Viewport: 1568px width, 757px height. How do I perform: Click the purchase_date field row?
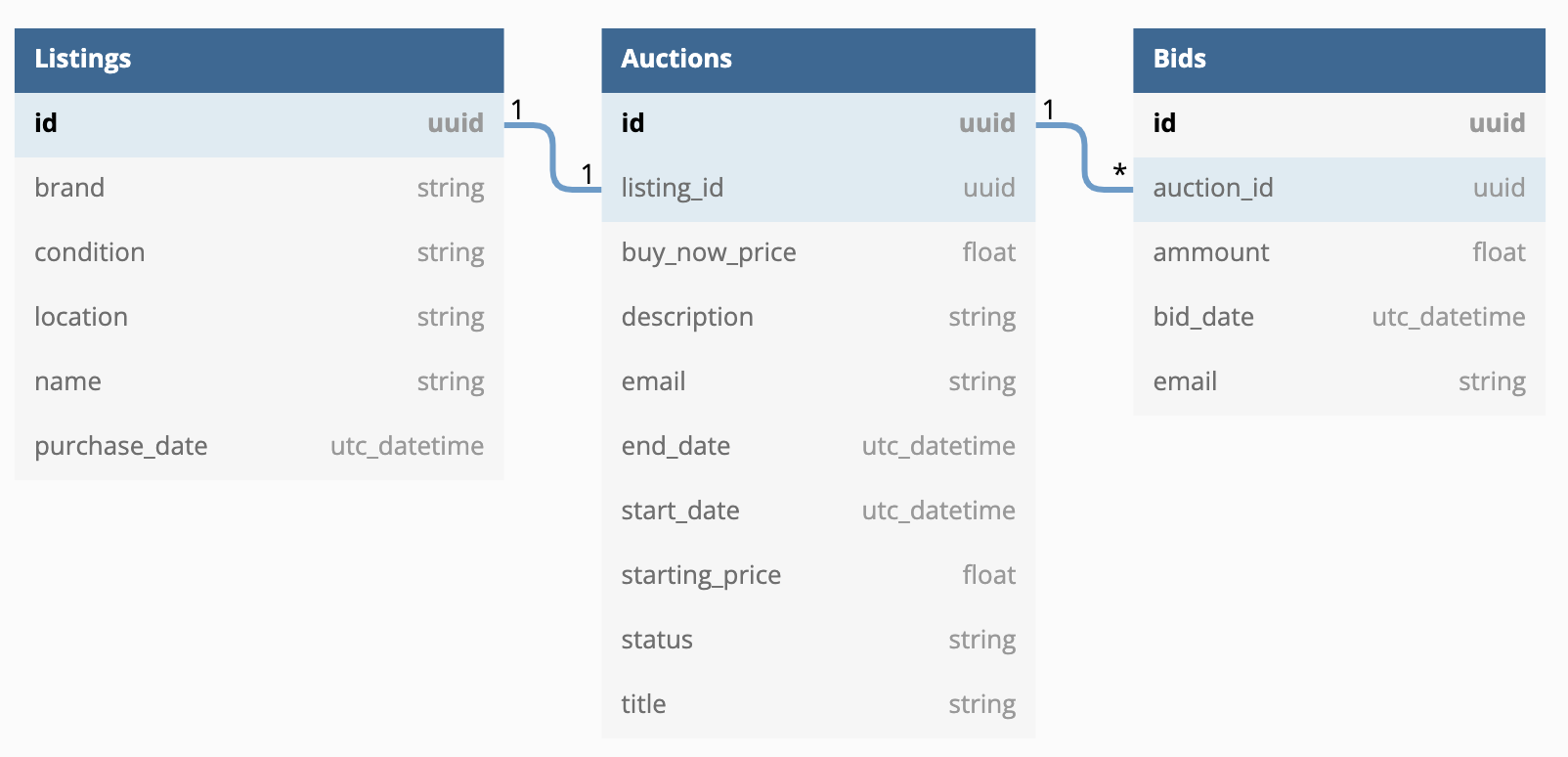259,447
